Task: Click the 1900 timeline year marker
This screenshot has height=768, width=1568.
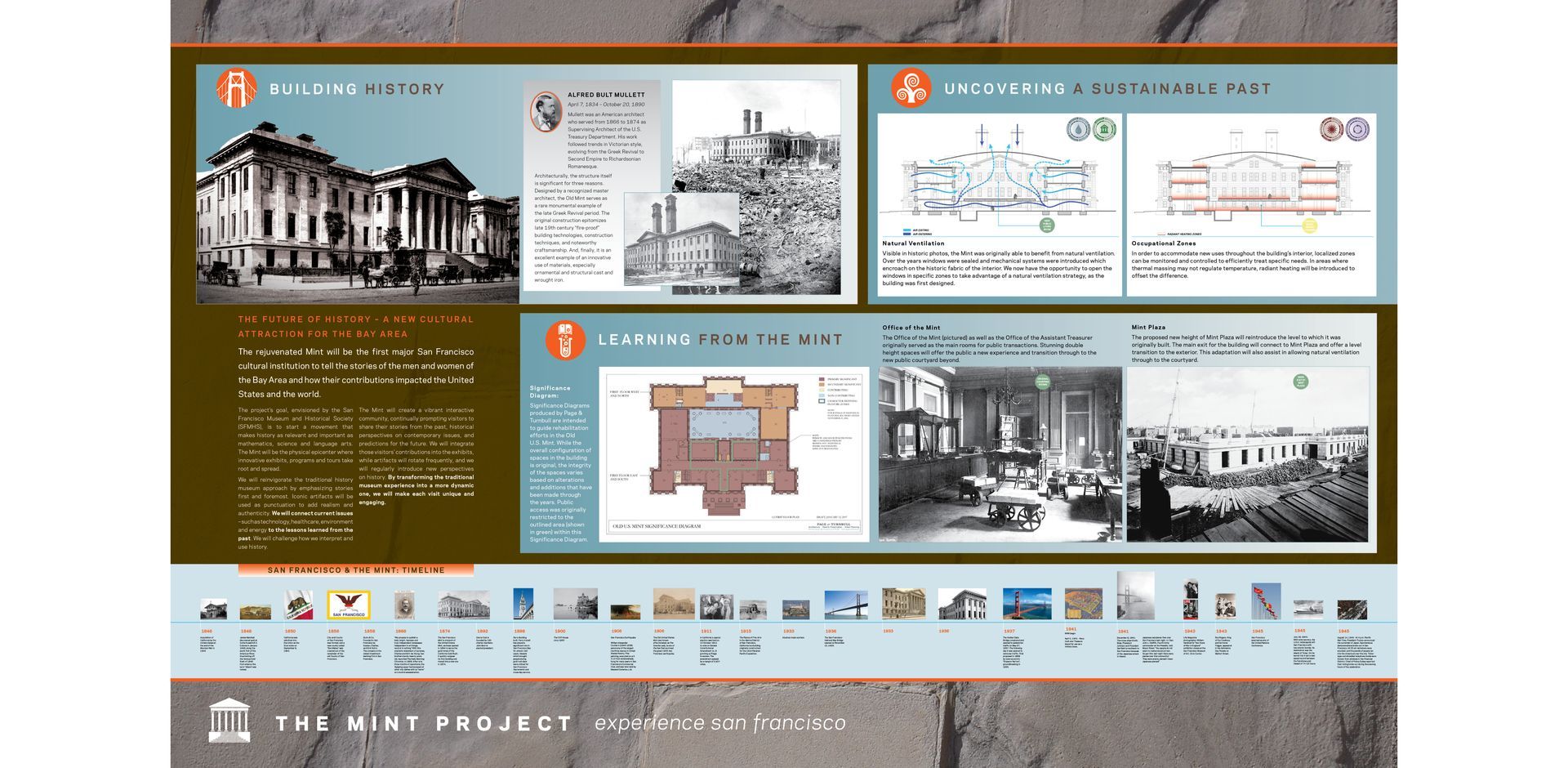Action: pyautogui.click(x=559, y=632)
